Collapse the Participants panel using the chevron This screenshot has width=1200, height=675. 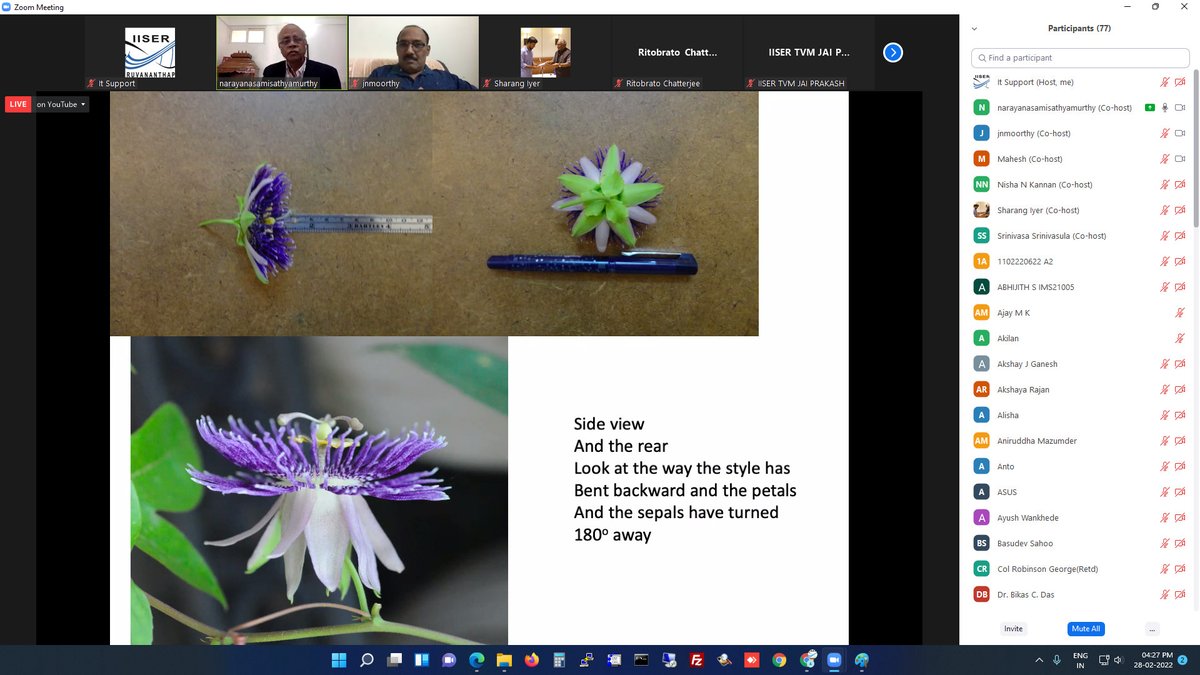click(972, 28)
